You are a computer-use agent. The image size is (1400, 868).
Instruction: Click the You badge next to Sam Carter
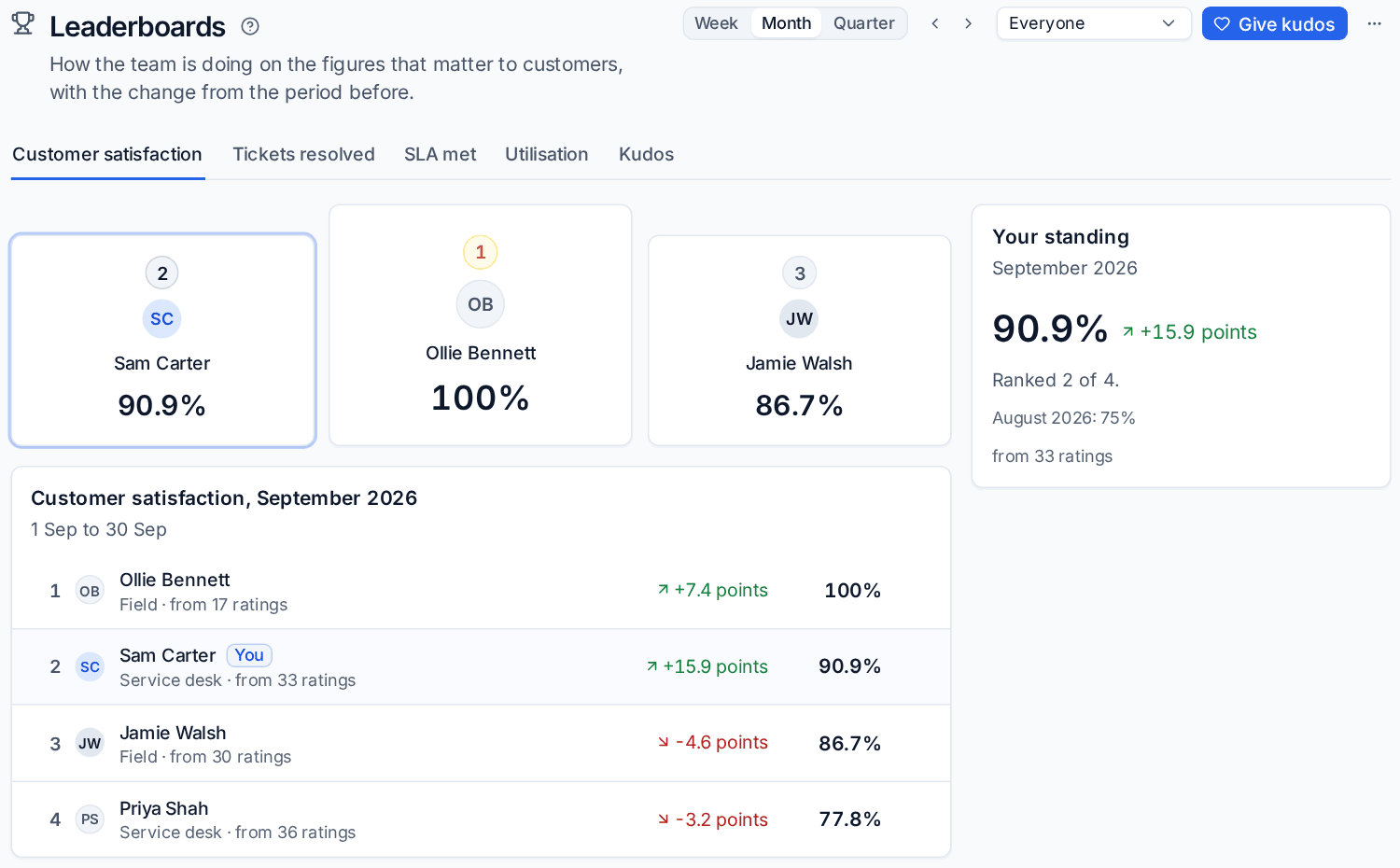click(249, 655)
